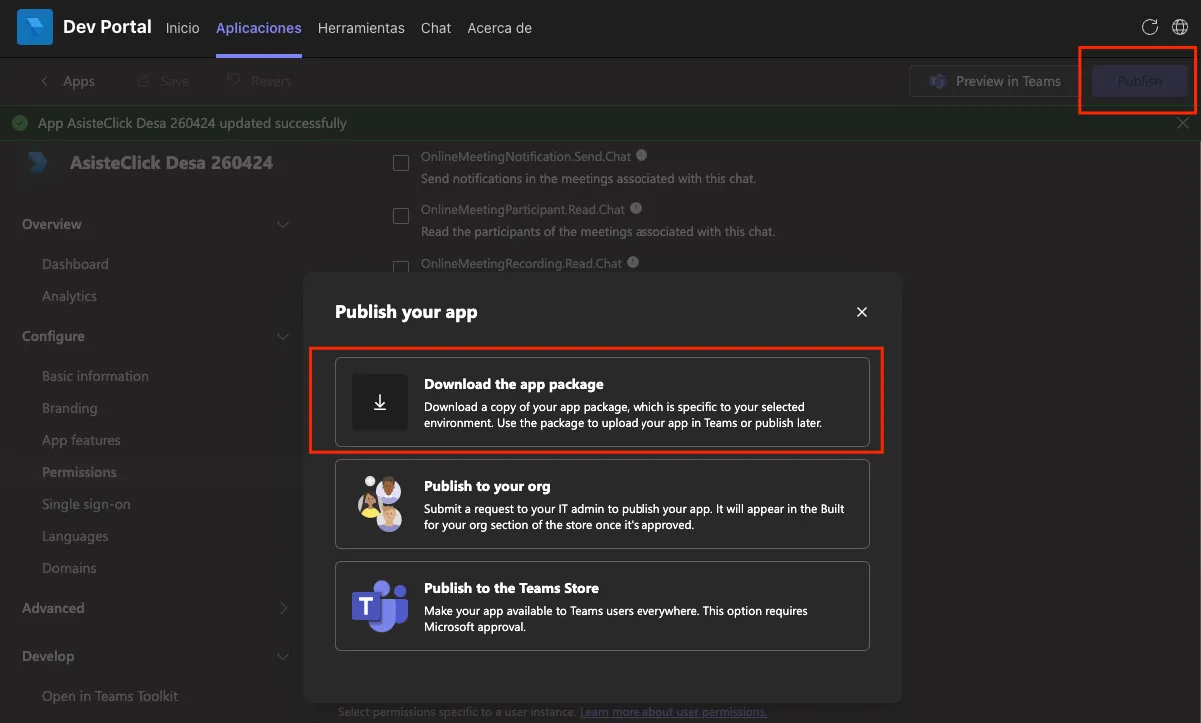Collapse the Configure section
The height and width of the screenshot is (723, 1201).
(x=283, y=336)
